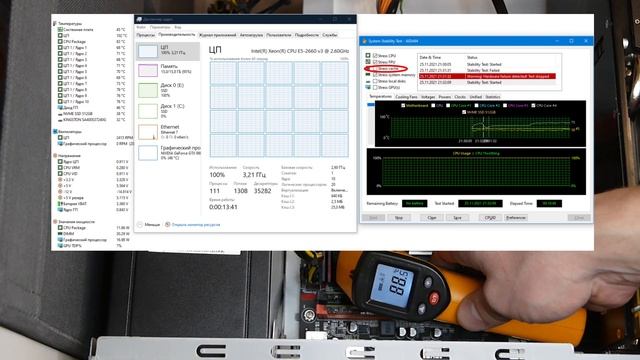The height and width of the screenshot is (360, 640).
Task: Toggle the Stress system memory checkbox
Action: 375,75
